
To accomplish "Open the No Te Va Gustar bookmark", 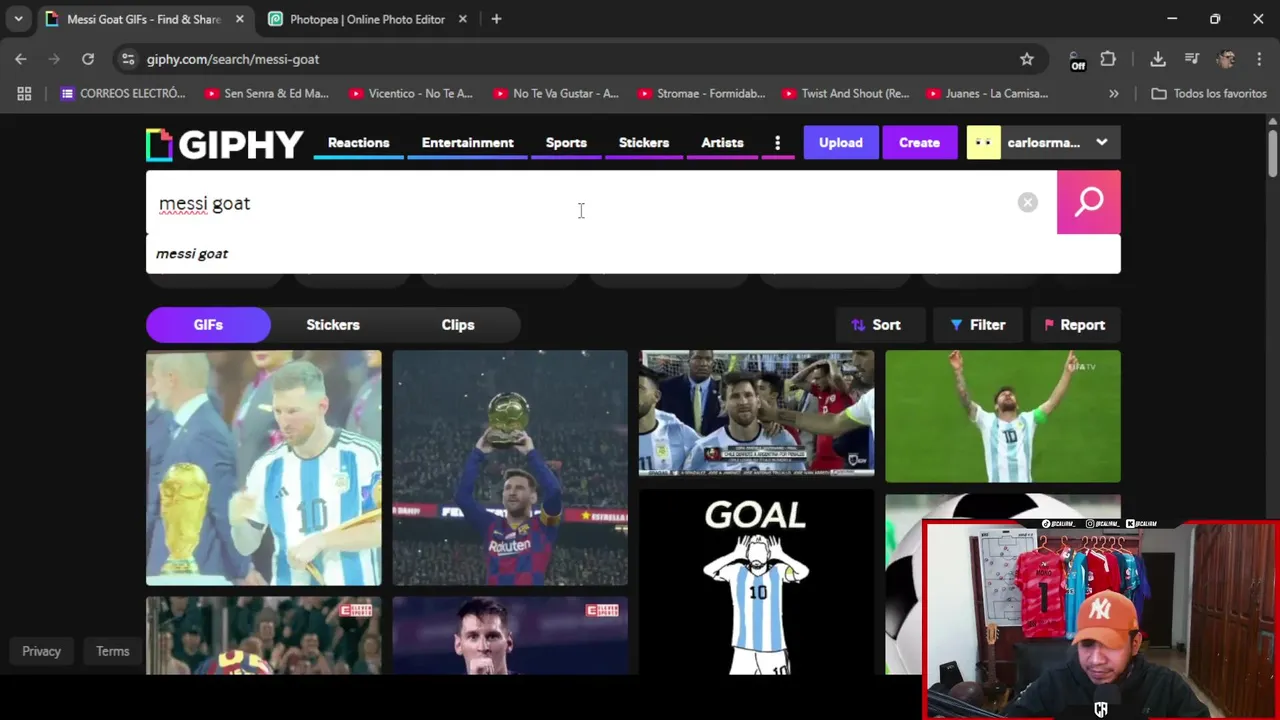I will [556, 93].
